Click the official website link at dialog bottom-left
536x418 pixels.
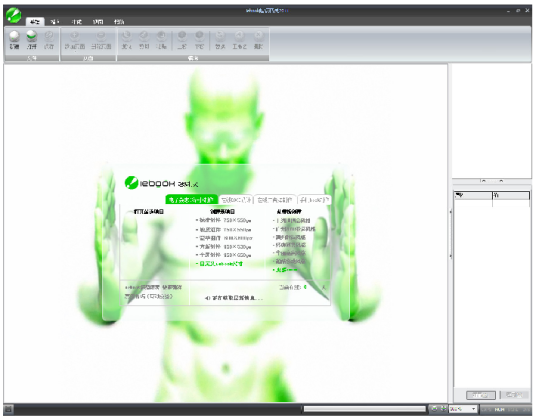pos(153,287)
